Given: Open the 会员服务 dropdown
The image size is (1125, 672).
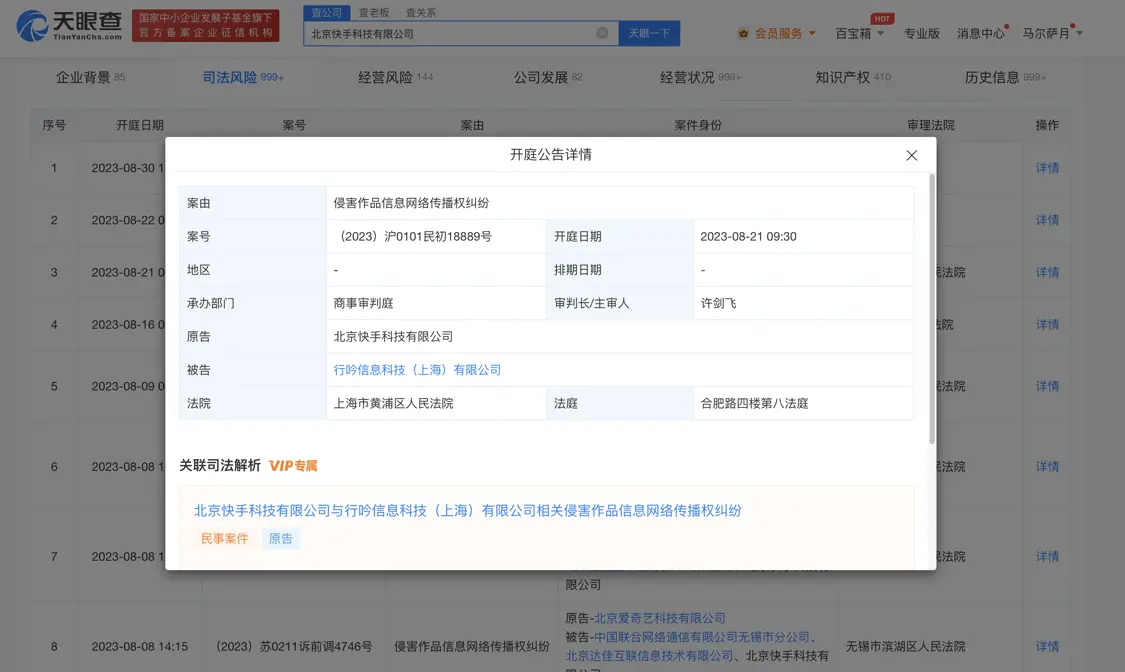Looking at the screenshot, I should (x=786, y=34).
